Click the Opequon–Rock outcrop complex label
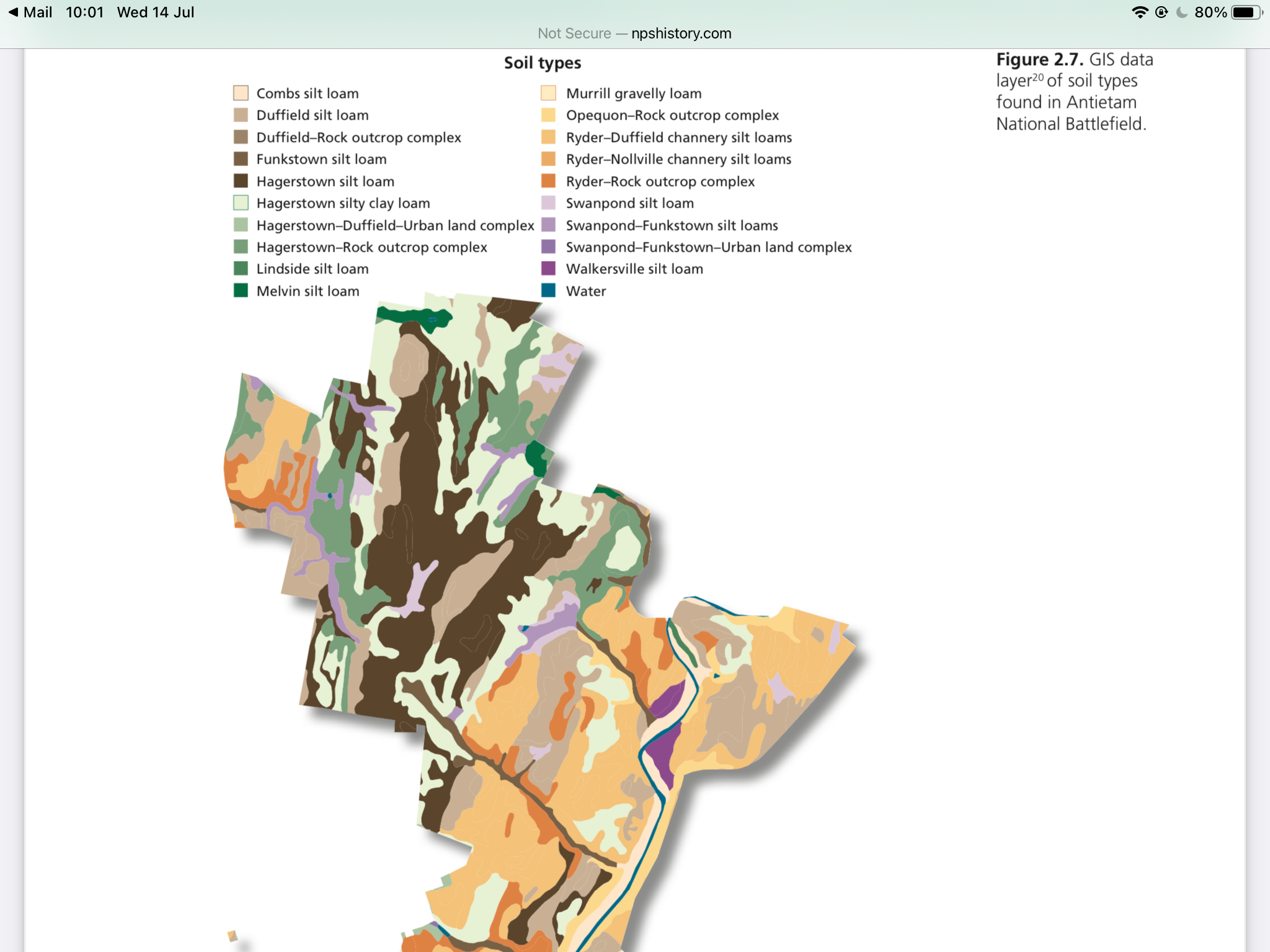The width and height of the screenshot is (1270, 952). pyautogui.click(x=672, y=115)
